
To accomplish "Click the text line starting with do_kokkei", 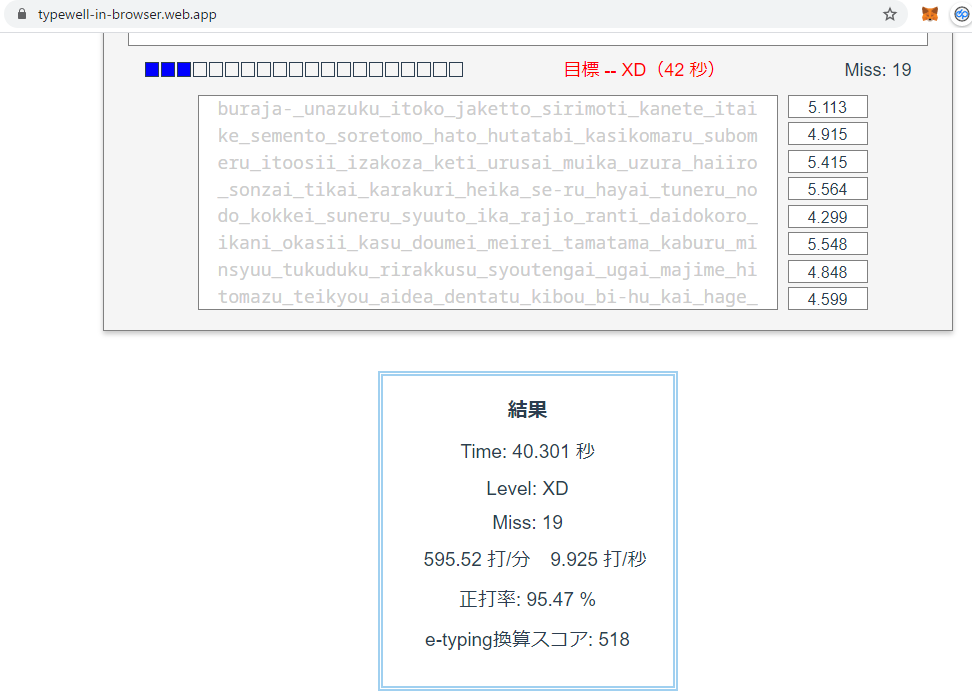I will click(x=487, y=216).
